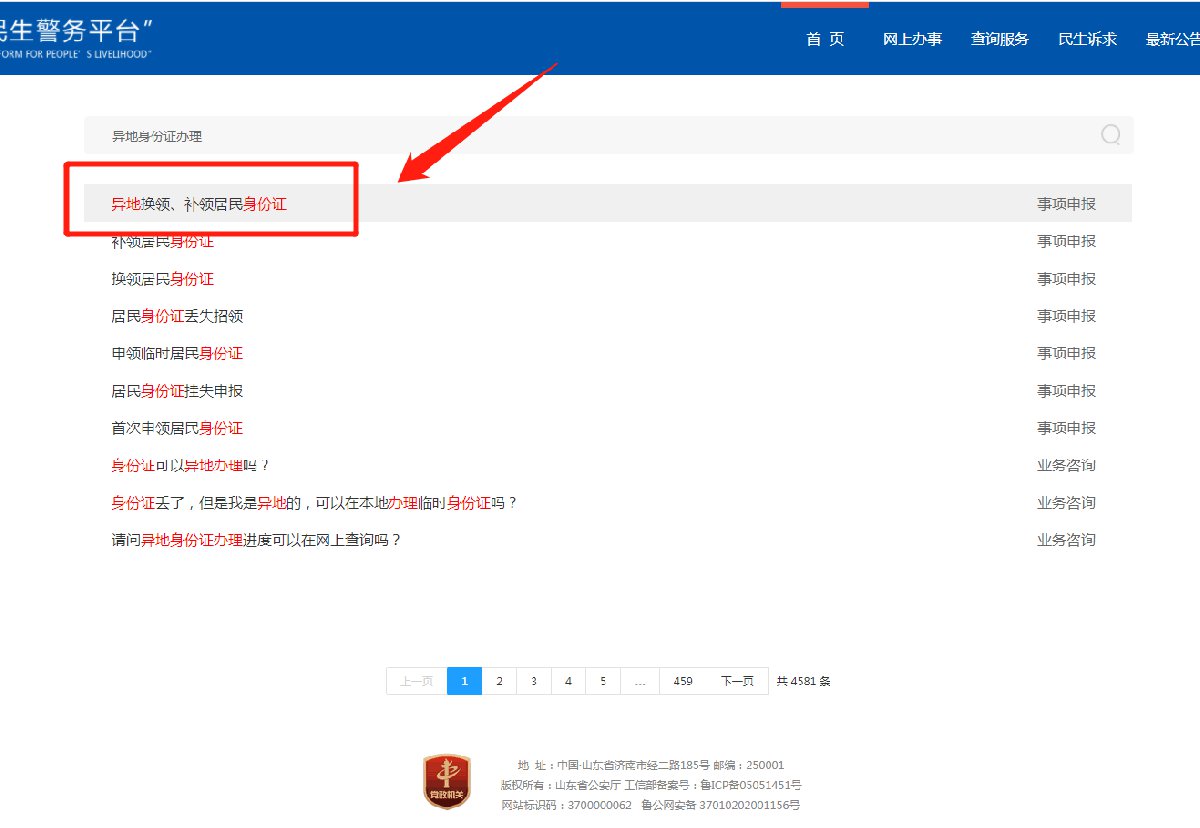Click the 居民身份证挂失申报 link
1200x828 pixels.
(x=177, y=391)
